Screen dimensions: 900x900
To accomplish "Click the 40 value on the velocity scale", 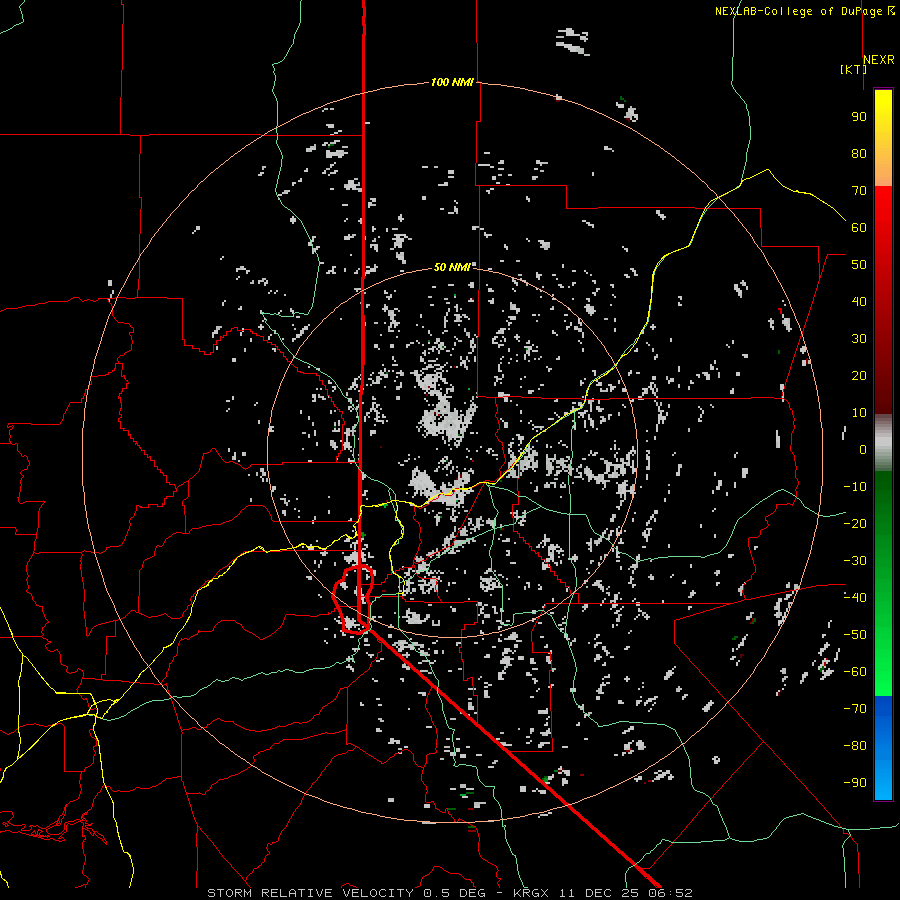I will point(859,301).
